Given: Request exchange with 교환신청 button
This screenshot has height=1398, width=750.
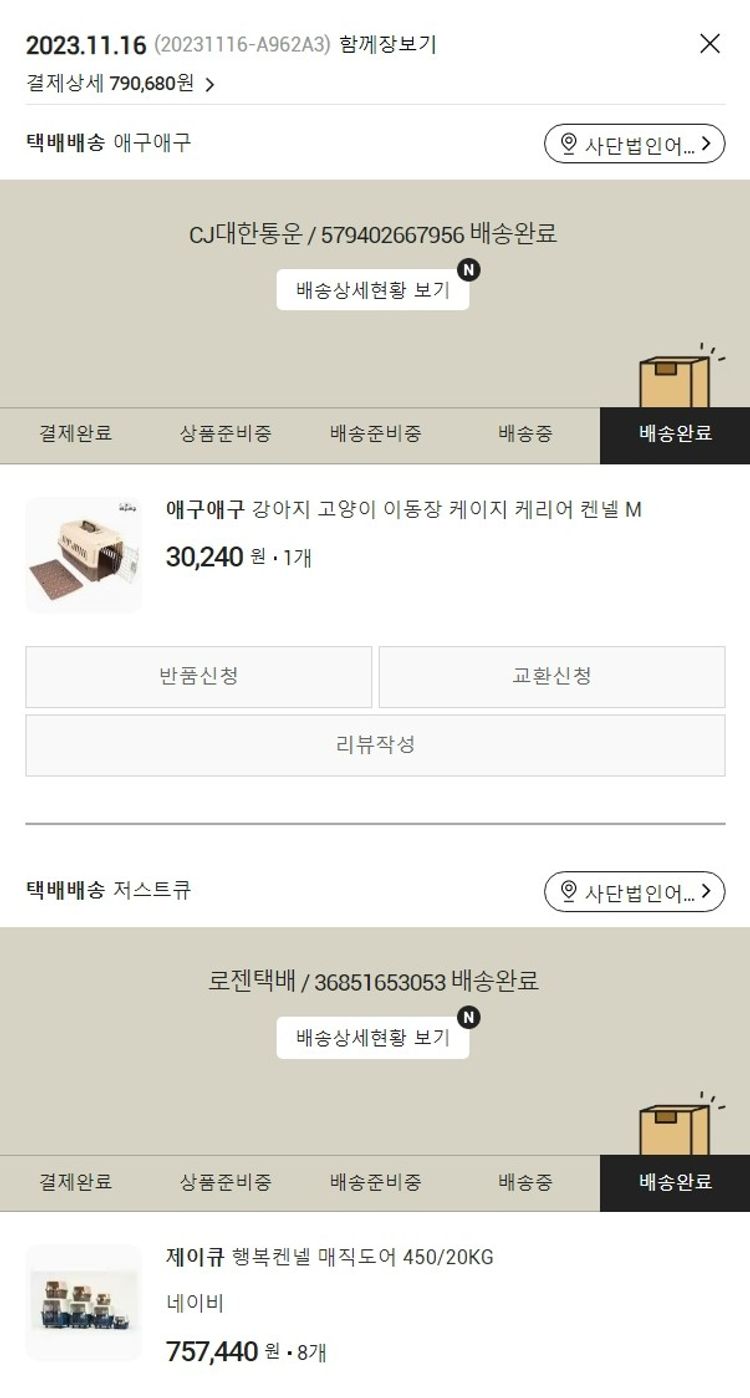Looking at the screenshot, I should click(x=552, y=676).
